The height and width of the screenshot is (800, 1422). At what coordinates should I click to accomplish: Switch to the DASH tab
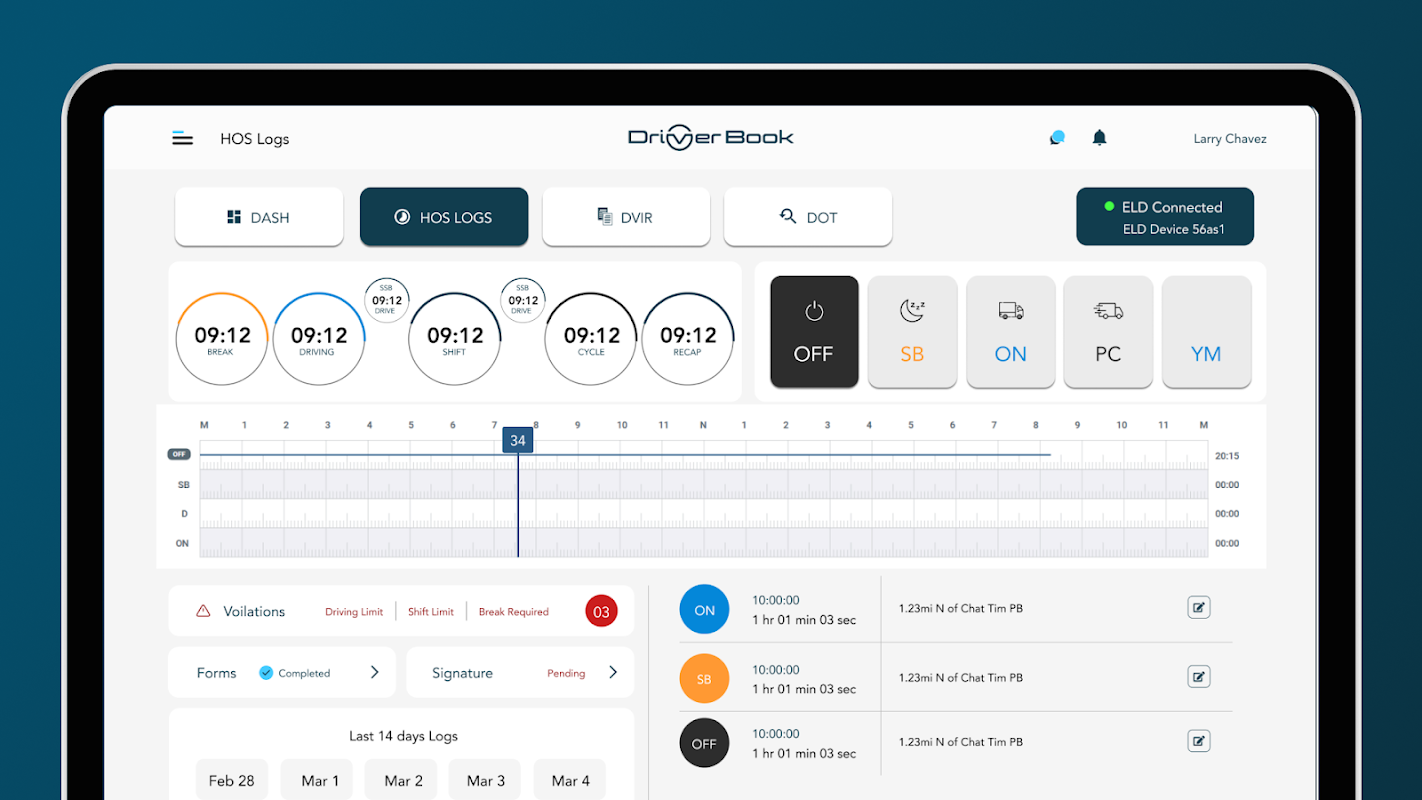tap(259, 217)
